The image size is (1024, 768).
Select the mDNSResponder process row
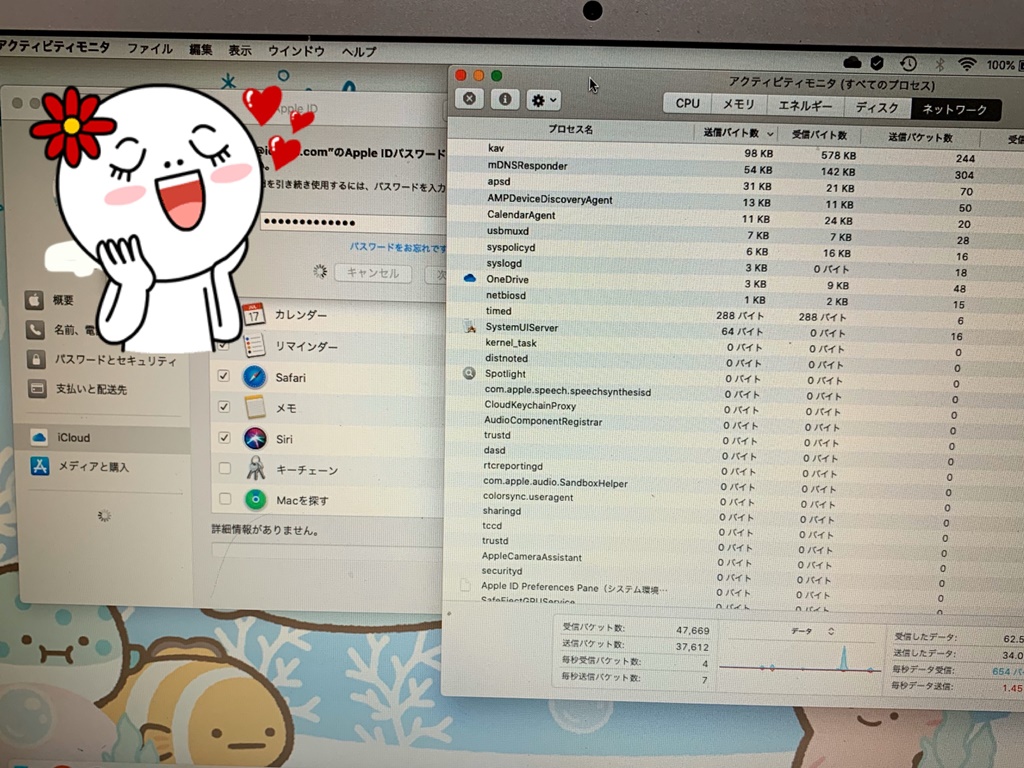point(736,169)
